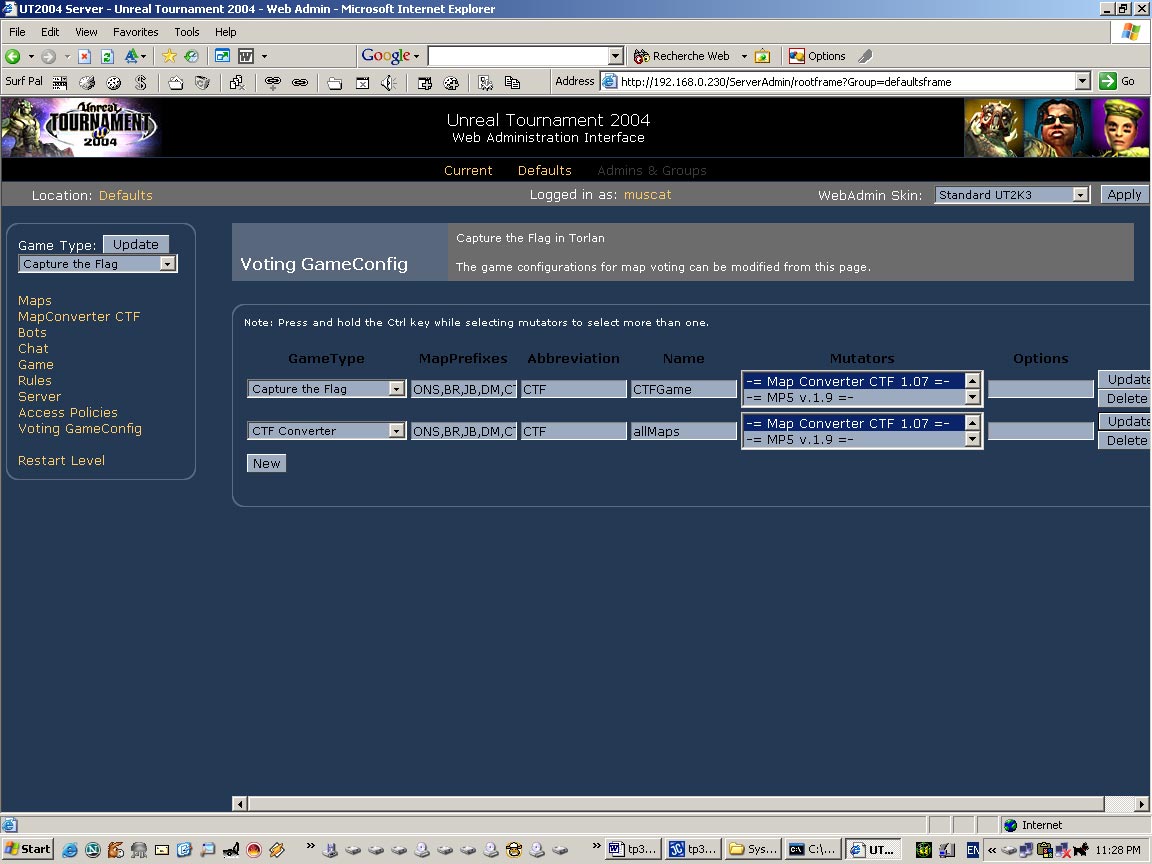
Task: Expand Google search box dropdown arrow
Action: pyautogui.click(x=616, y=56)
